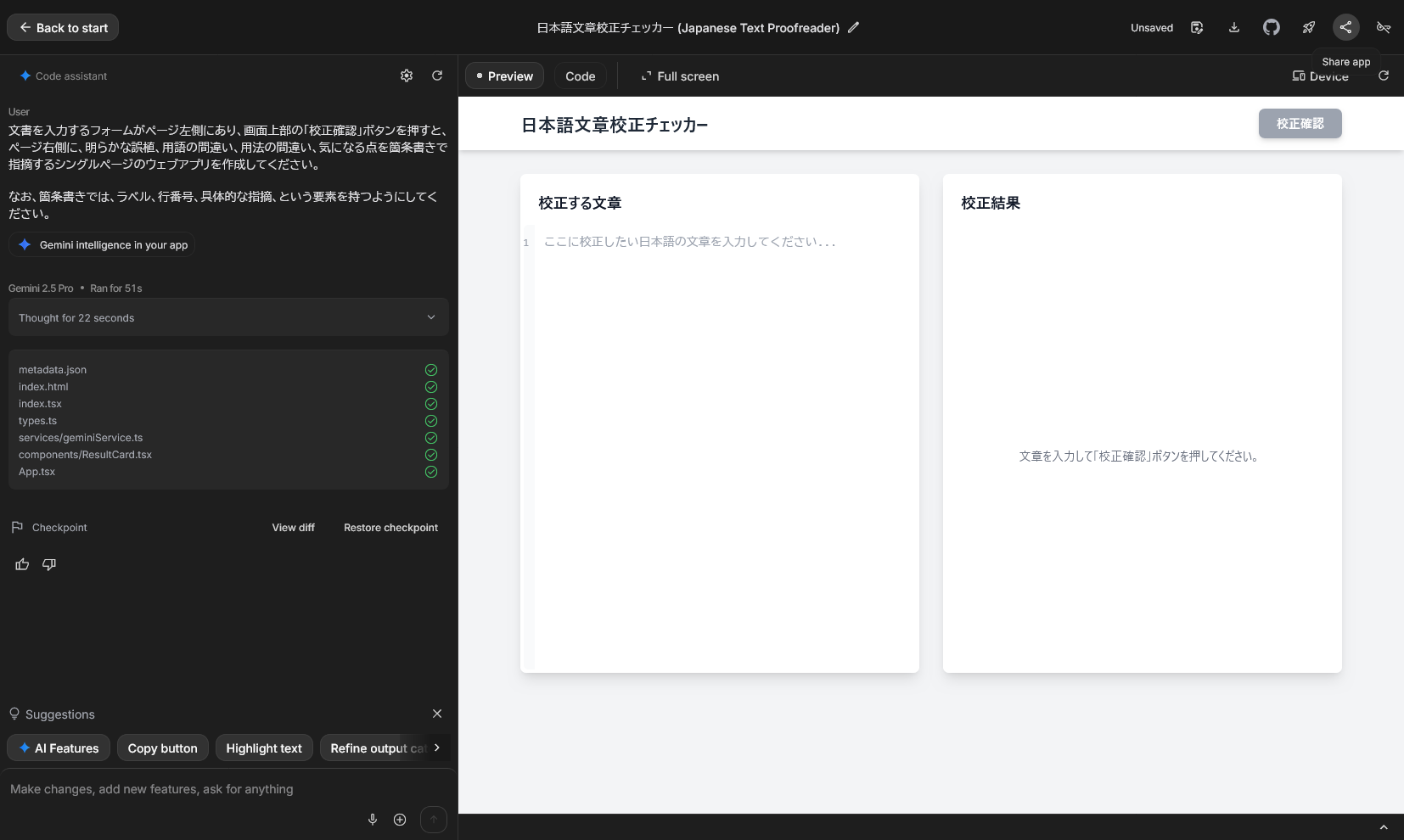This screenshot has width=1404, height=840.
Task: Click the pencil icon to rename app
Action: point(853,27)
